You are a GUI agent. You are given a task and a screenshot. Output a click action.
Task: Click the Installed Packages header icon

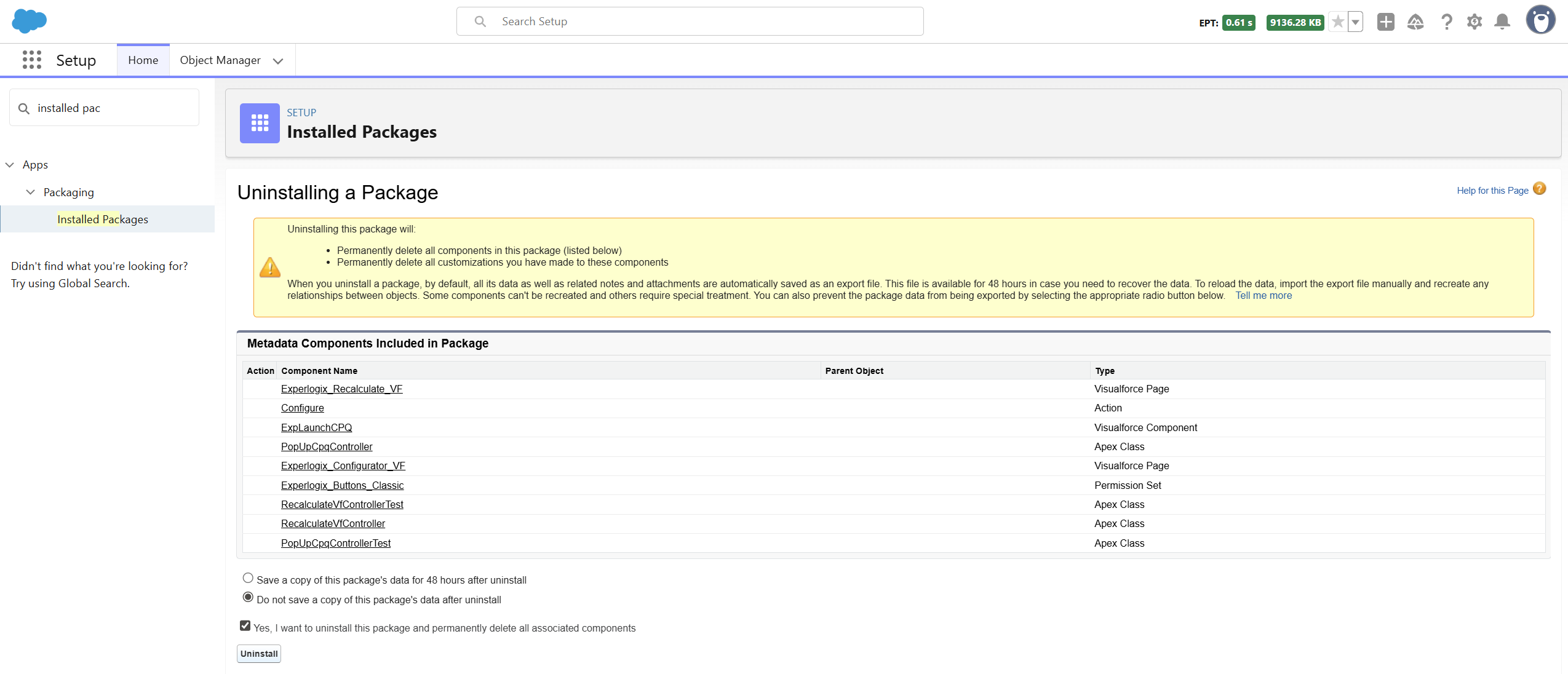tap(260, 123)
